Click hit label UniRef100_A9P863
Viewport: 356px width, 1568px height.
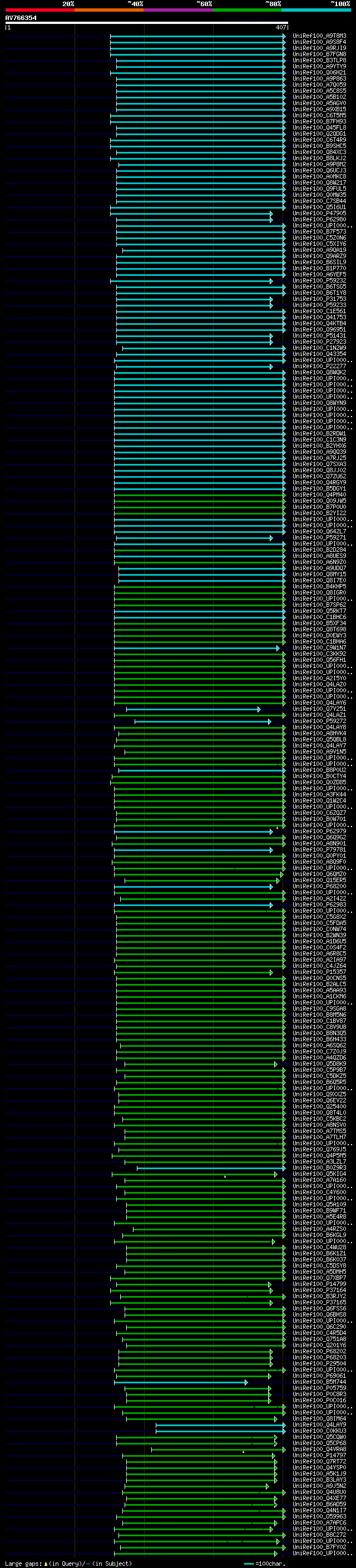(319, 78)
